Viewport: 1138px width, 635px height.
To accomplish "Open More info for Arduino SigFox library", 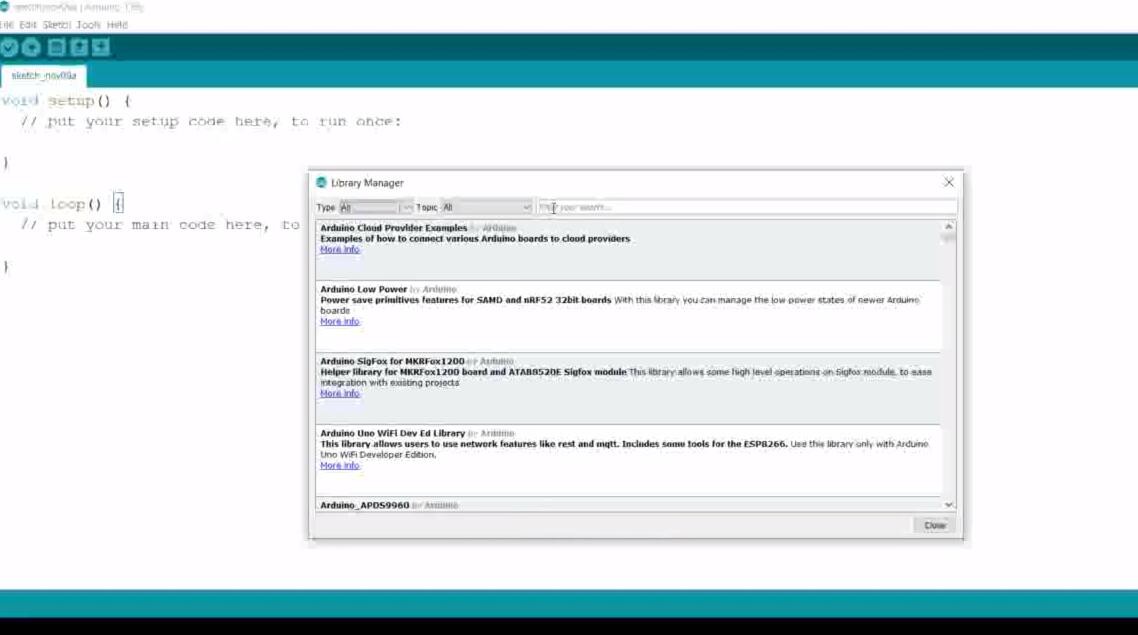I will pos(340,393).
